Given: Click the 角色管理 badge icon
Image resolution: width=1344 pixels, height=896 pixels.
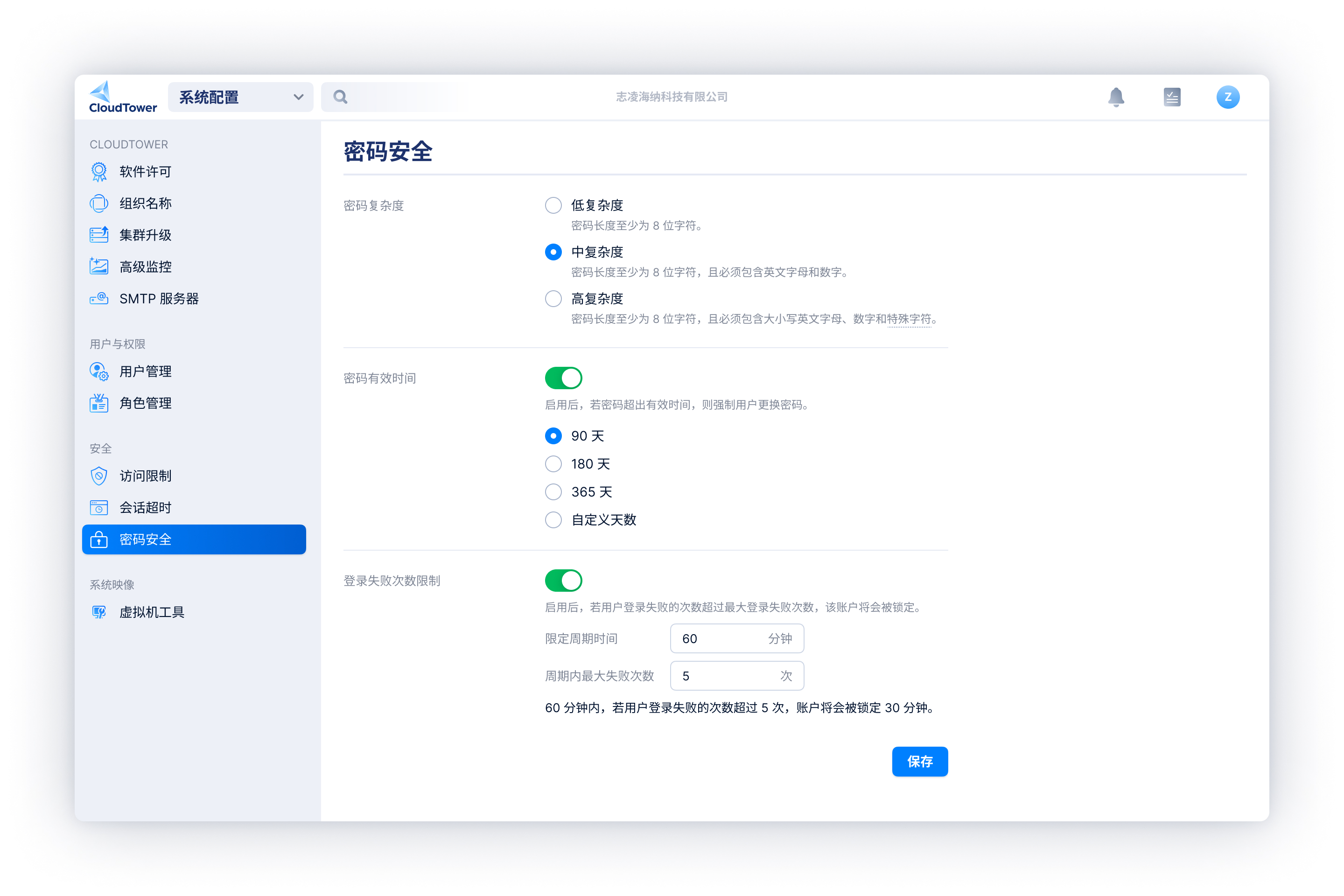Looking at the screenshot, I should (99, 403).
